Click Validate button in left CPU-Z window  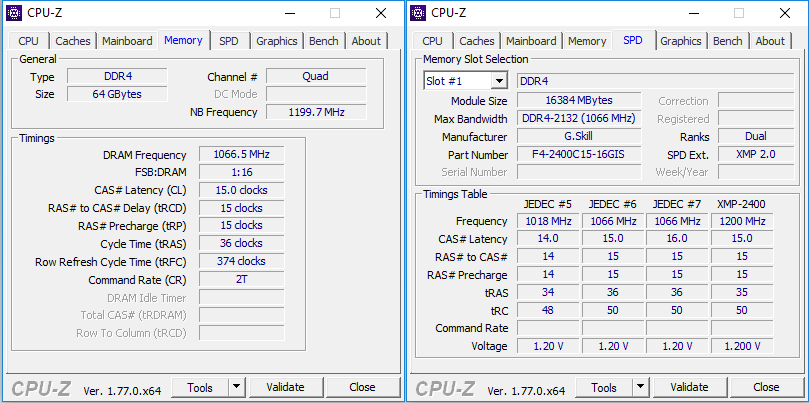point(285,387)
